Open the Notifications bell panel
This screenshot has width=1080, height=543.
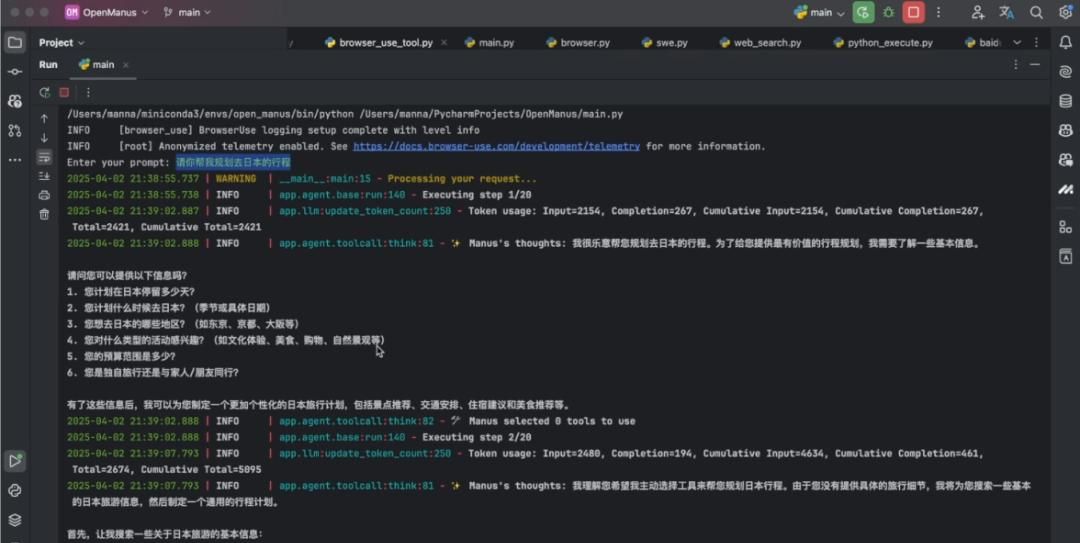1066,42
